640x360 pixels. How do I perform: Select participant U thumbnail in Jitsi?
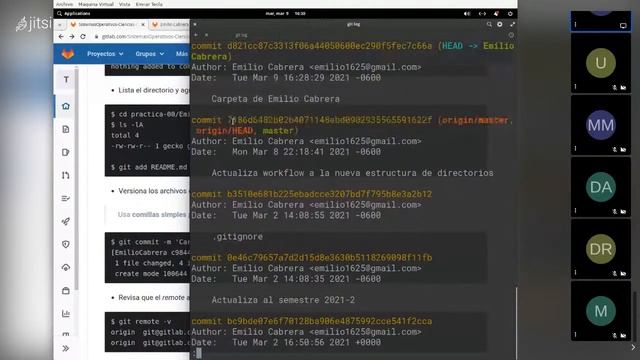600,63
